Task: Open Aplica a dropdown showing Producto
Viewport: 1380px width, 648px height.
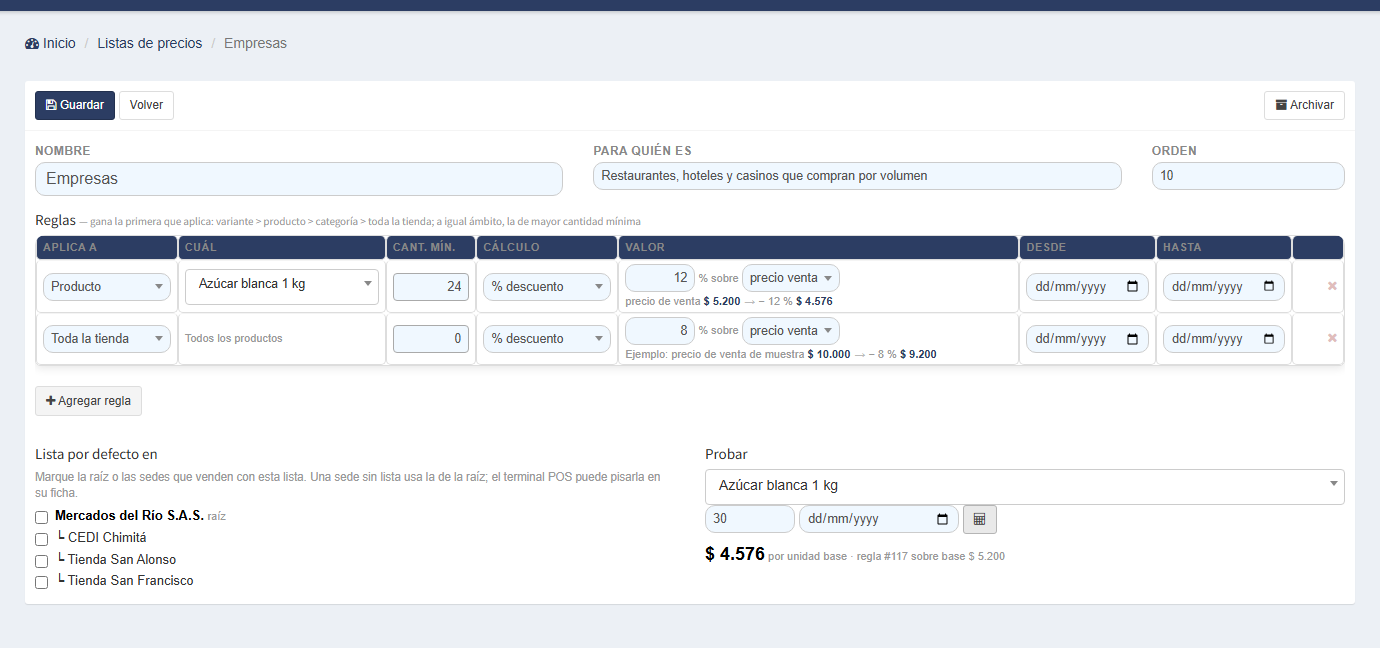Action: pos(107,287)
